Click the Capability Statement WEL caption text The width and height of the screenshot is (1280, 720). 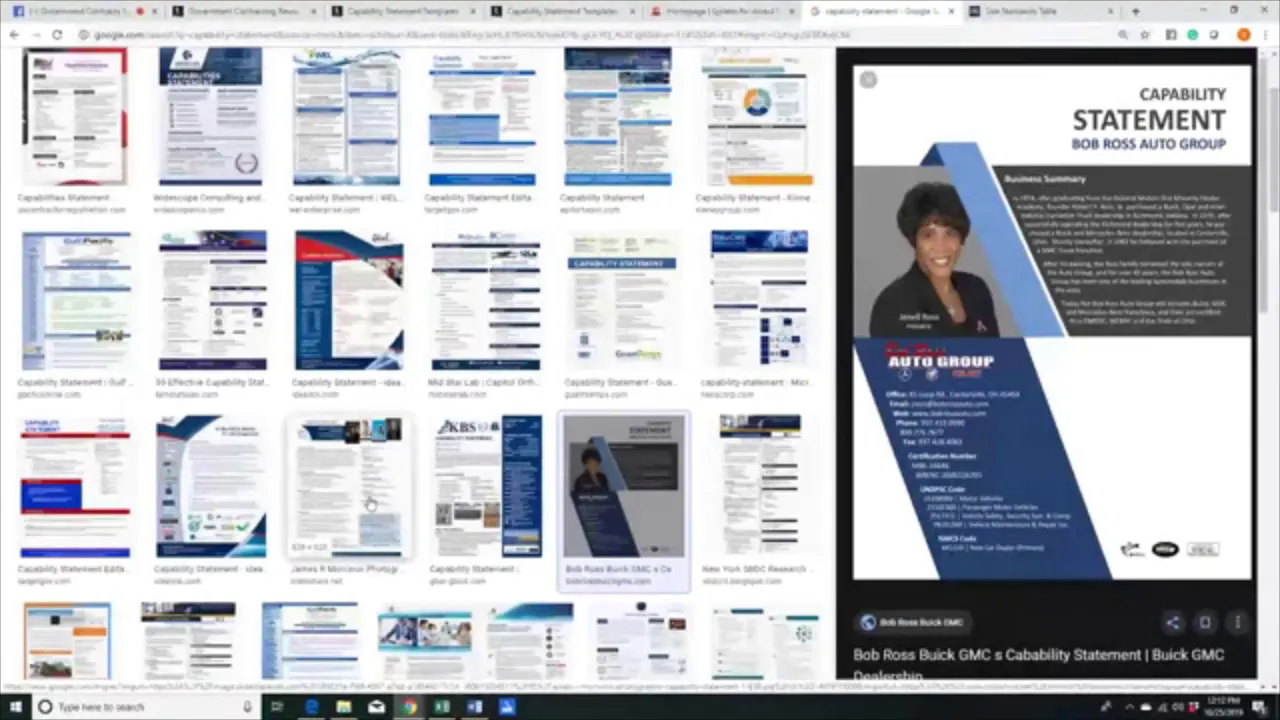tap(345, 198)
